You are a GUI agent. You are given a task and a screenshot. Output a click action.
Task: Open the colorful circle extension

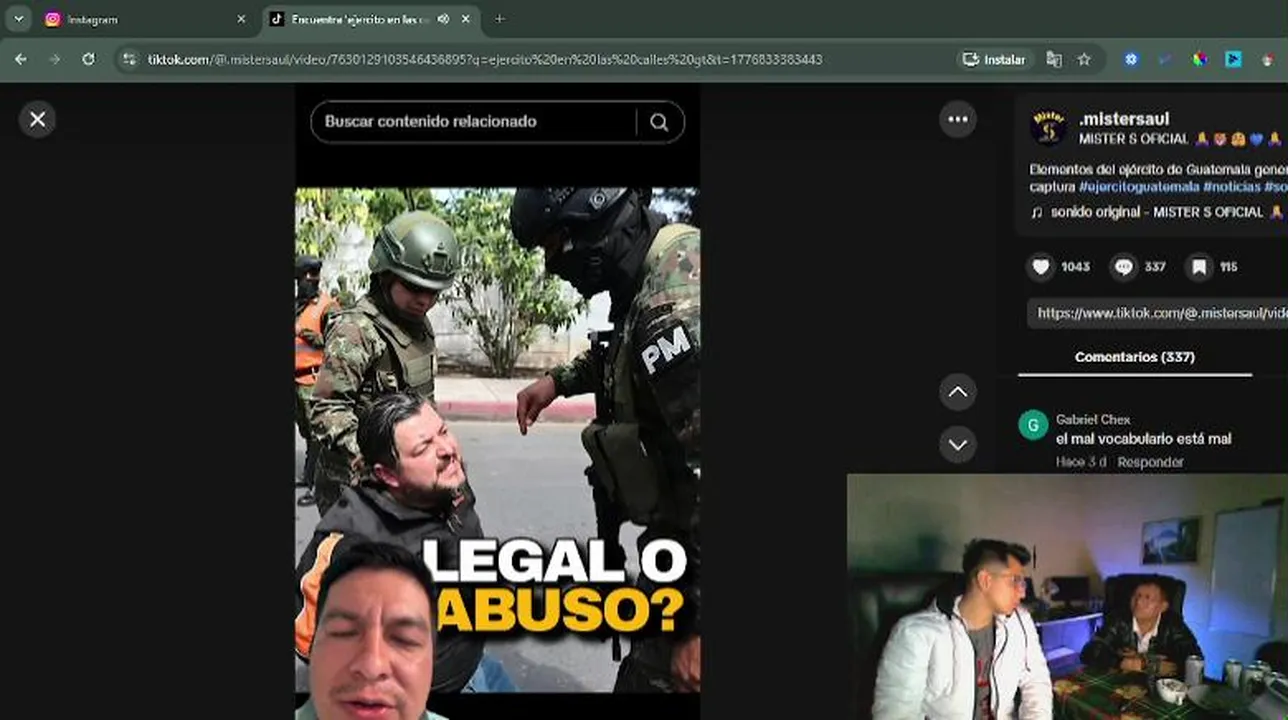click(1199, 60)
